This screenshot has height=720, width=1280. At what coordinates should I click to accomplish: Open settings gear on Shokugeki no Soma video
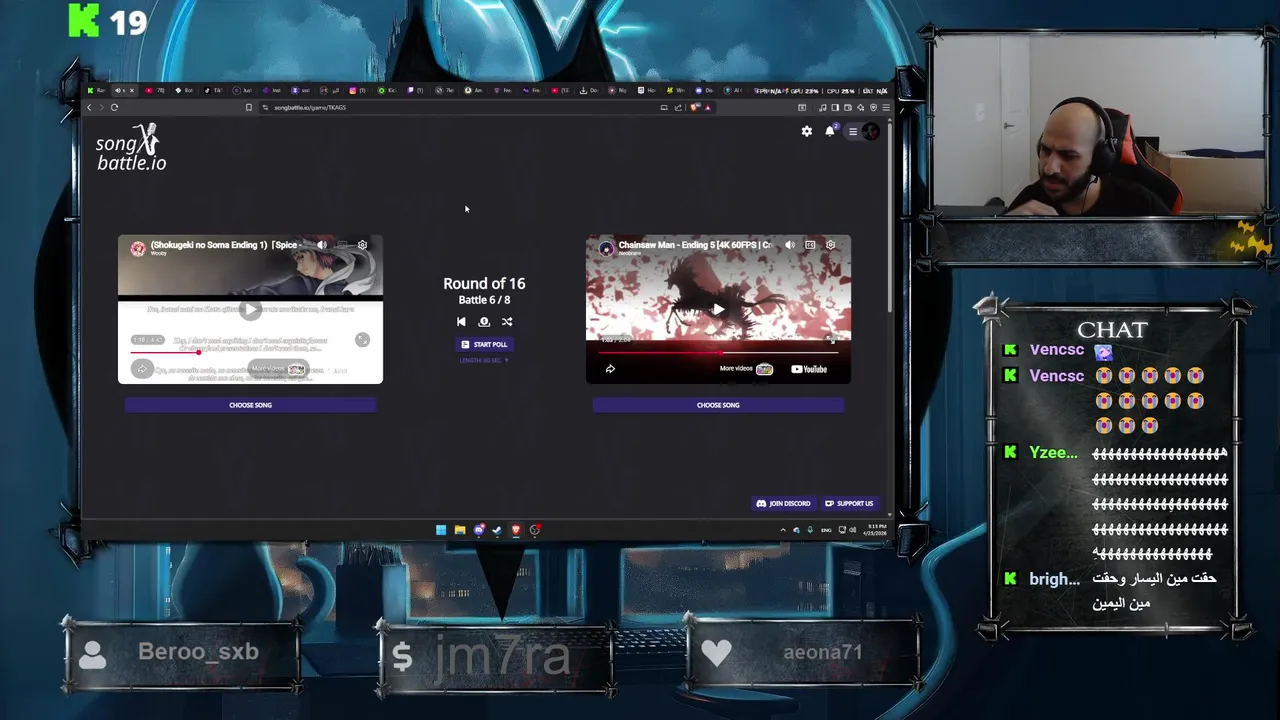[x=363, y=245]
